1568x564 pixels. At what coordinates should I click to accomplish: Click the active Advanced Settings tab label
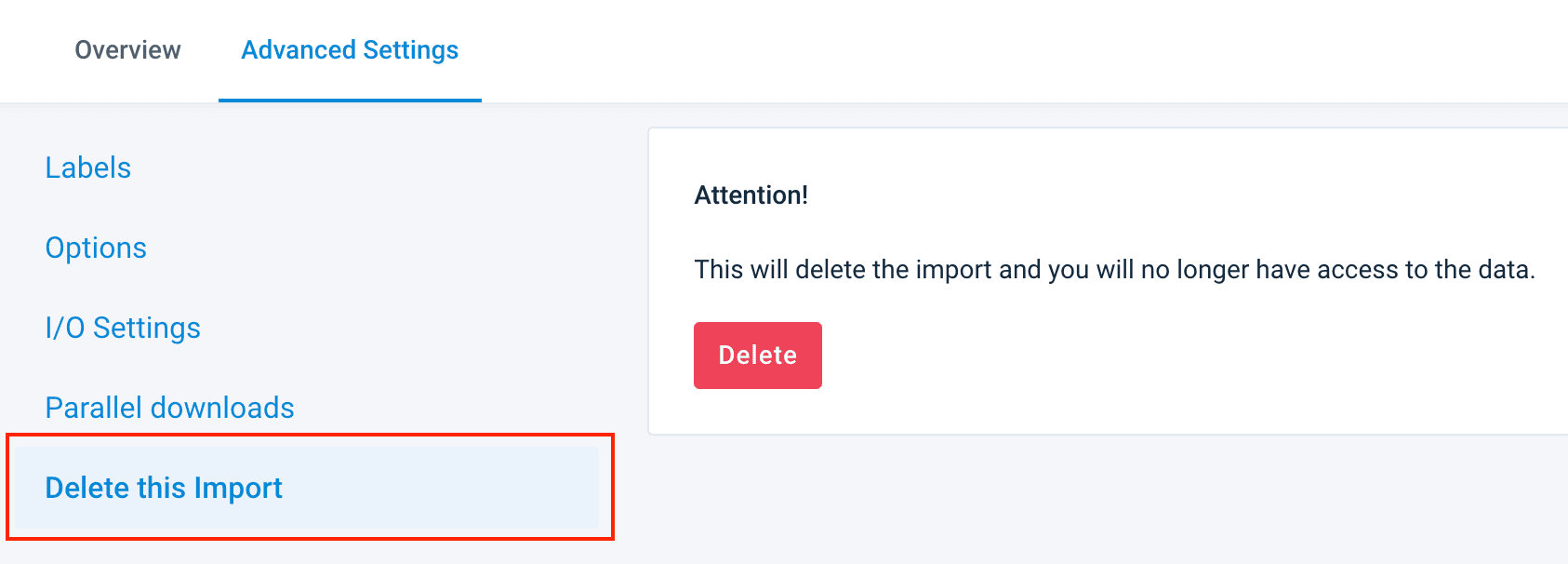[350, 50]
